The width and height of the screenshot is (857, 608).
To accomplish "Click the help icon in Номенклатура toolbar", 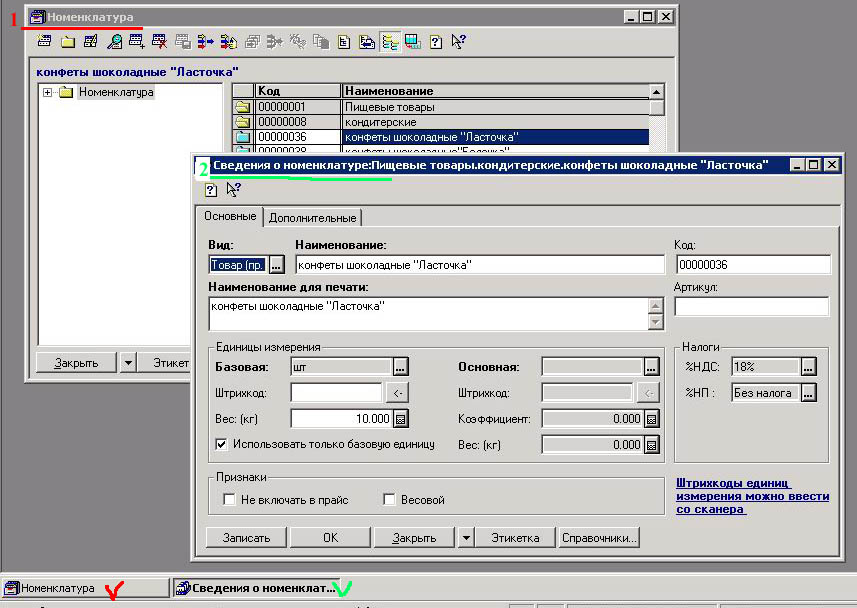I will click(436, 42).
